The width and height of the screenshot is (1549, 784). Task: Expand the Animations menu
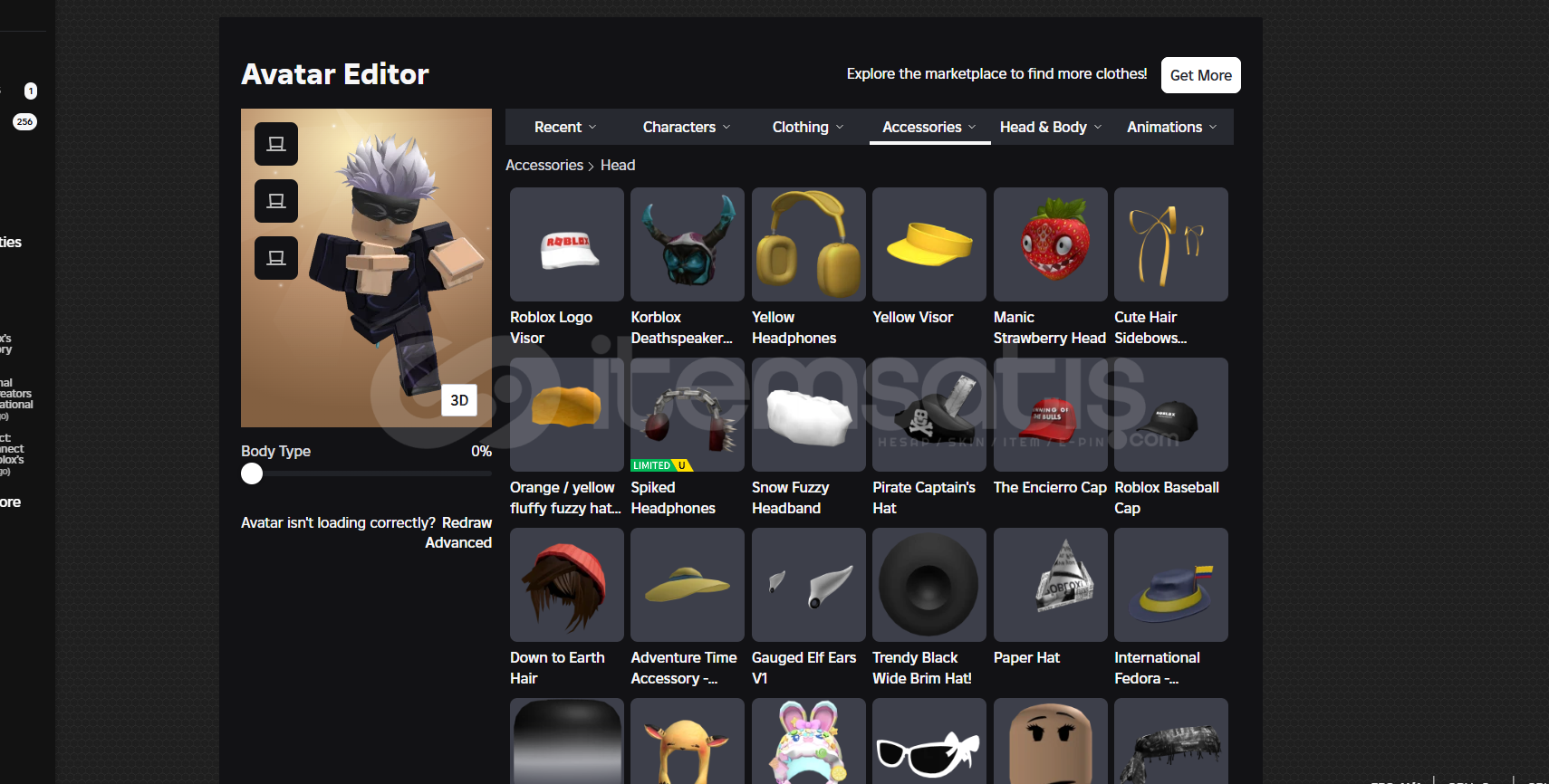coord(1172,127)
